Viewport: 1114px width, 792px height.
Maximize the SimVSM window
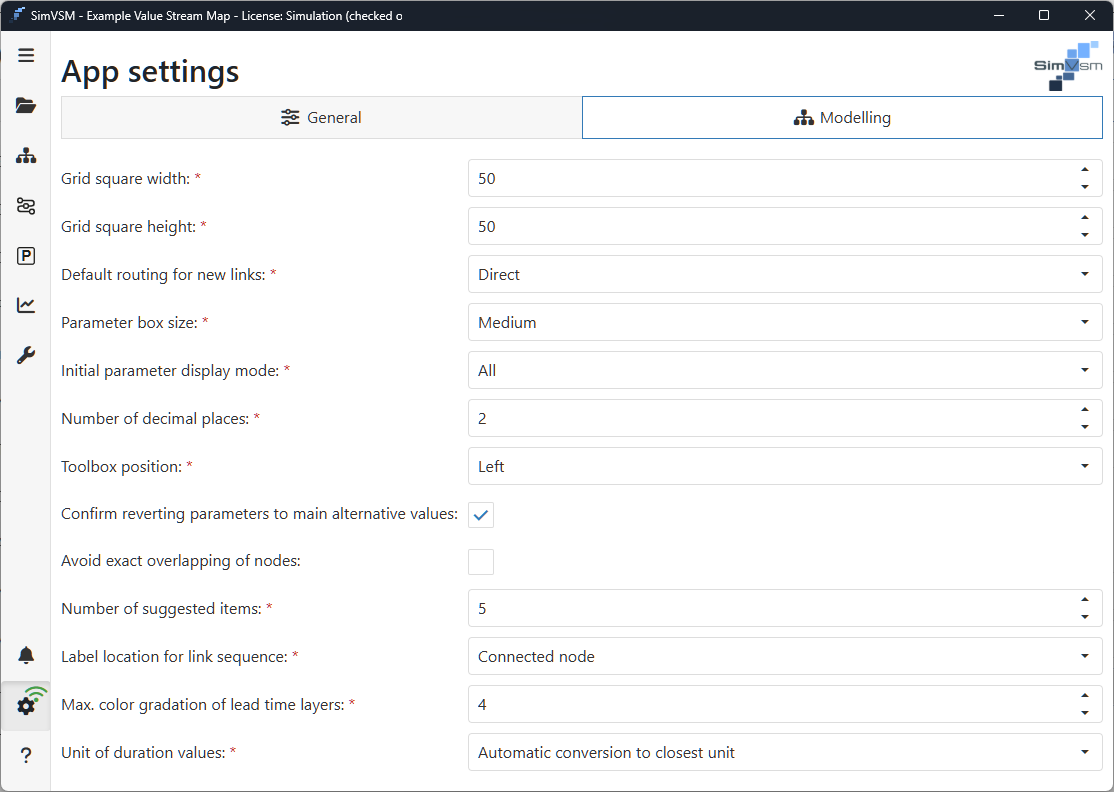pyautogui.click(x=1044, y=15)
